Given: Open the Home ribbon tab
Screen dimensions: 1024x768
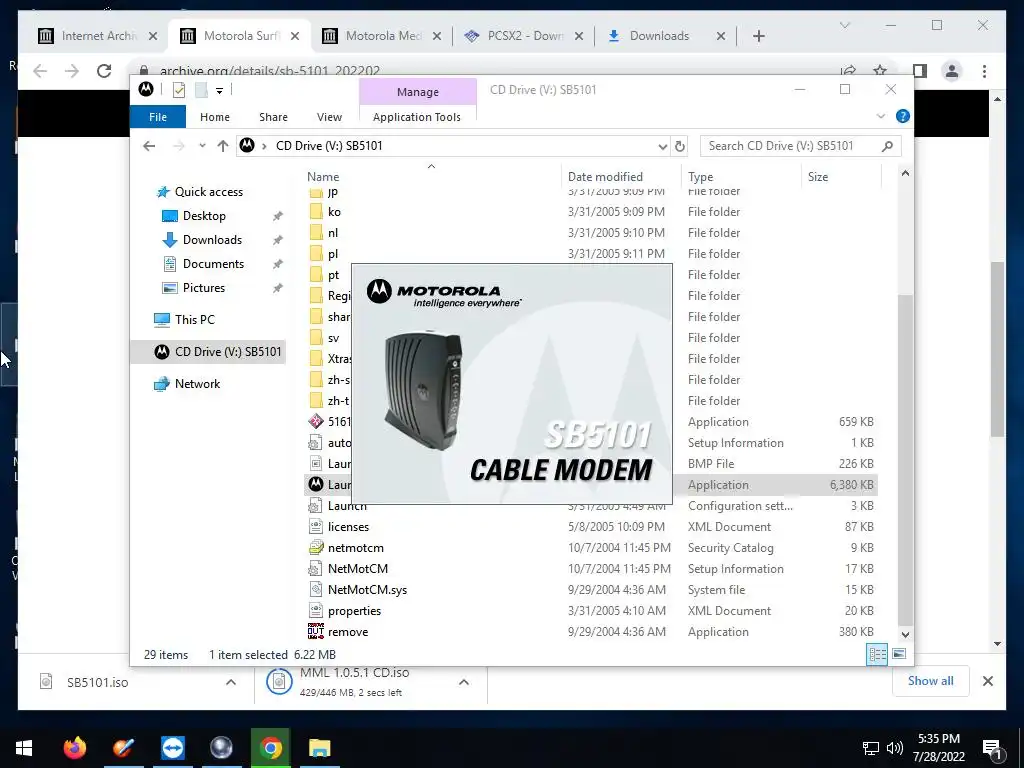Looking at the screenshot, I should [x=215, y=117].
